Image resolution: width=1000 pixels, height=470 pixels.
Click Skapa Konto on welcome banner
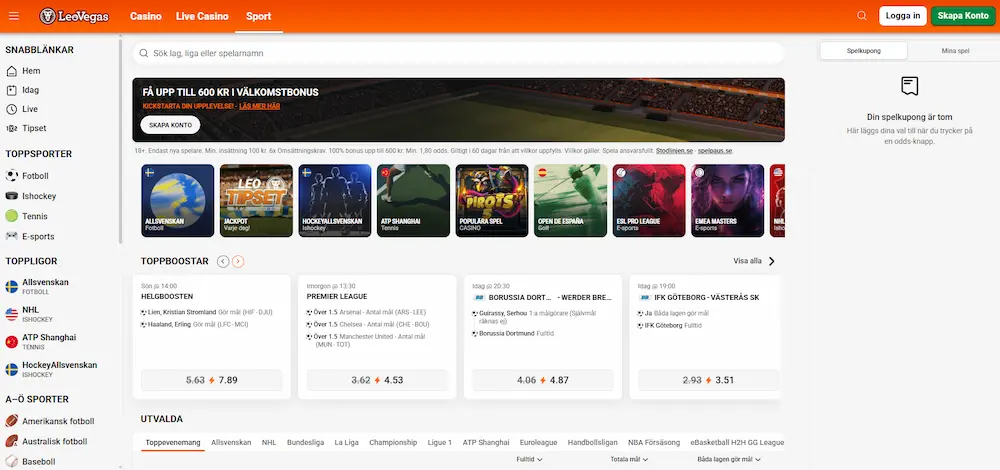click(170, 125)
